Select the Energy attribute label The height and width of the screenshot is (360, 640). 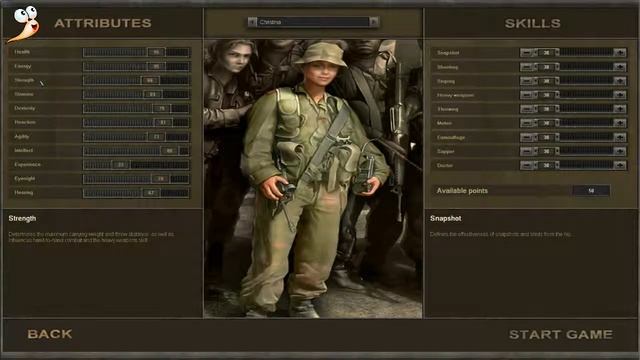(x=22, y=66)
